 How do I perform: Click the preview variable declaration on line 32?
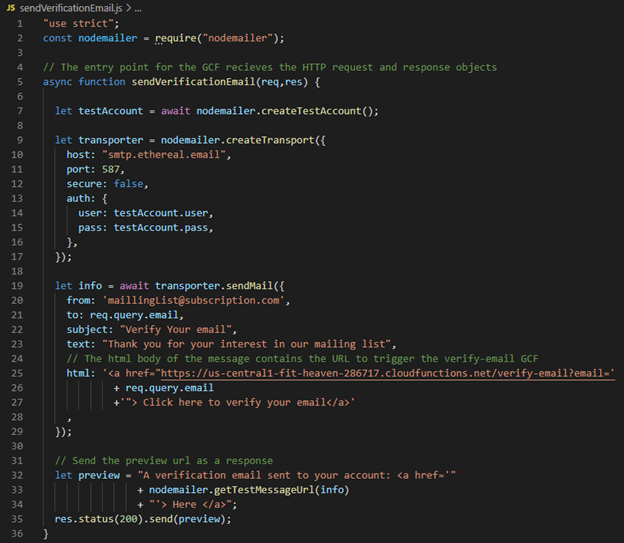(99, 475)
